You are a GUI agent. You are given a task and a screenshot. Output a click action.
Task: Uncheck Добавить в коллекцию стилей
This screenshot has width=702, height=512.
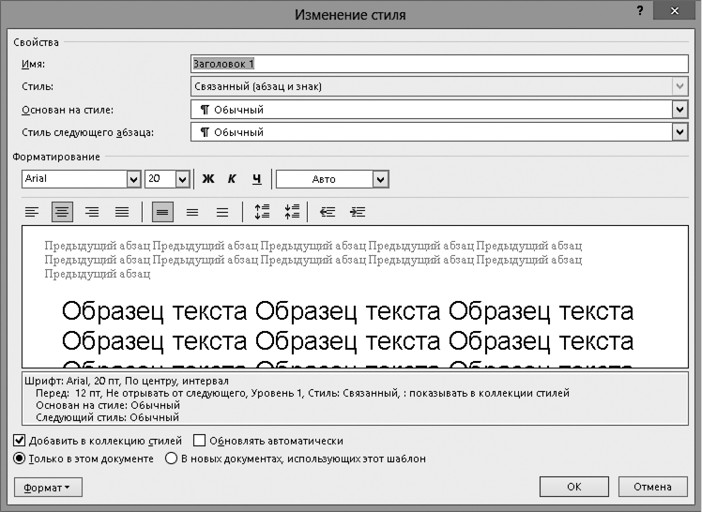coord(21,440)
